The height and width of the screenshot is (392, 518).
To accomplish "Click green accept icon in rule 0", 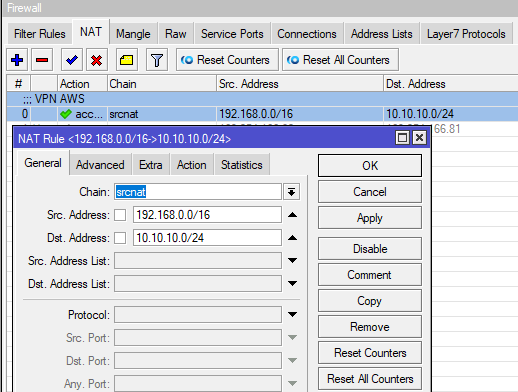I will [66, 114].
